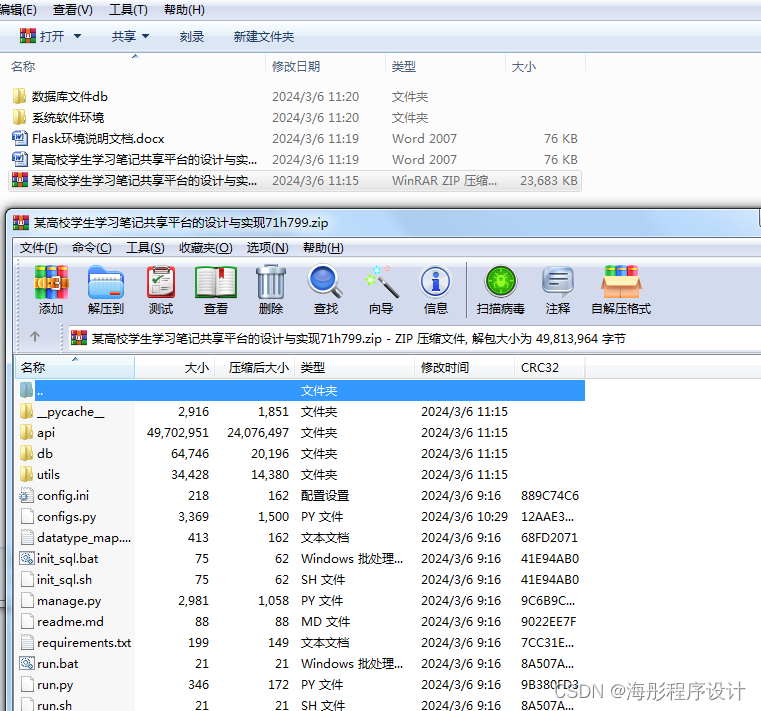The width and height of the screenshot is (761, 711).
Task: Sort by the 压缩后大小 column header
Action: click(254, 368)
